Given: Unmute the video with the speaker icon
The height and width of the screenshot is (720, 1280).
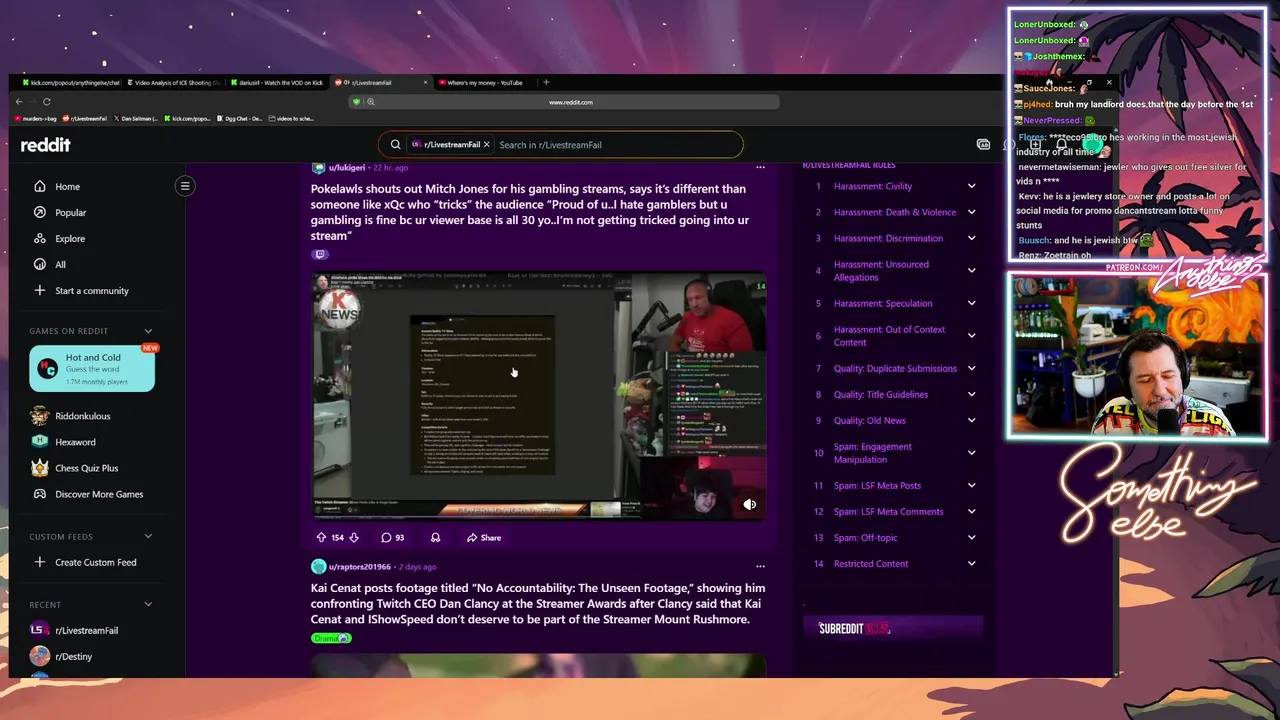Looking at the screenshot, I should tap(750, 505).
